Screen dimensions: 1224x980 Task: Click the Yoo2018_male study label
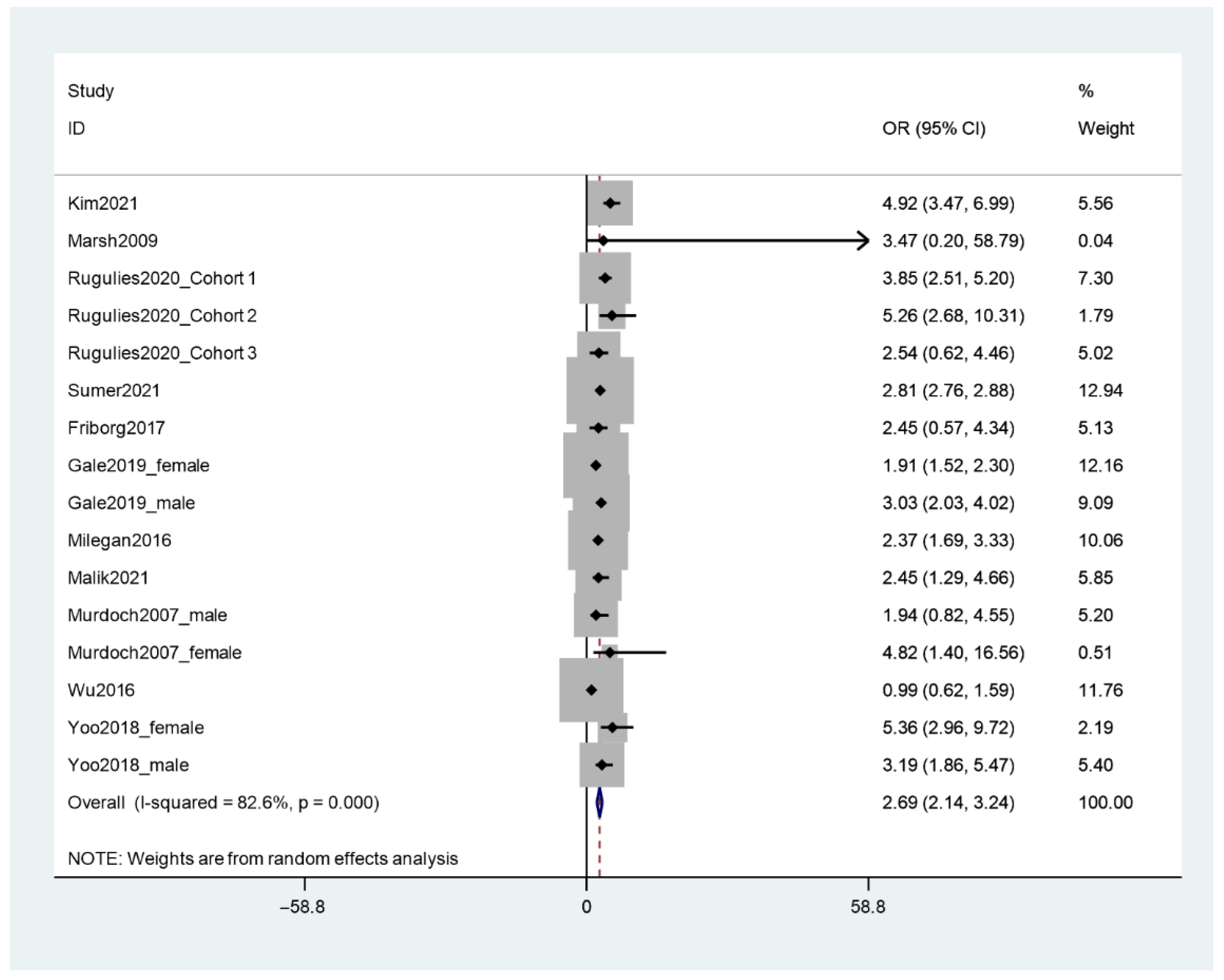[x=128, y=765]
